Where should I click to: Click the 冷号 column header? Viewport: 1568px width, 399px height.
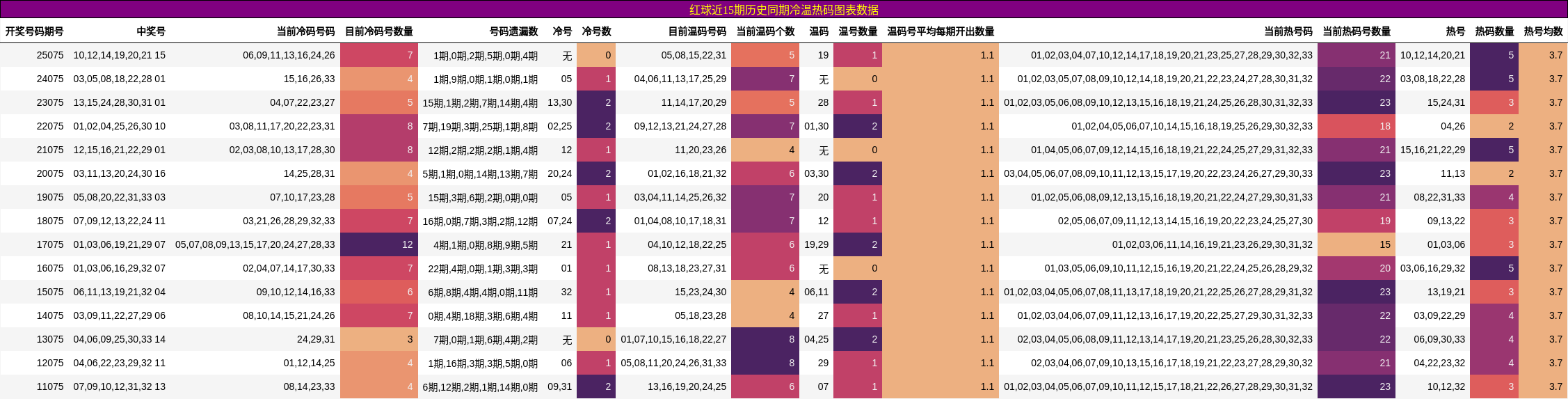(x=562, y=31)
